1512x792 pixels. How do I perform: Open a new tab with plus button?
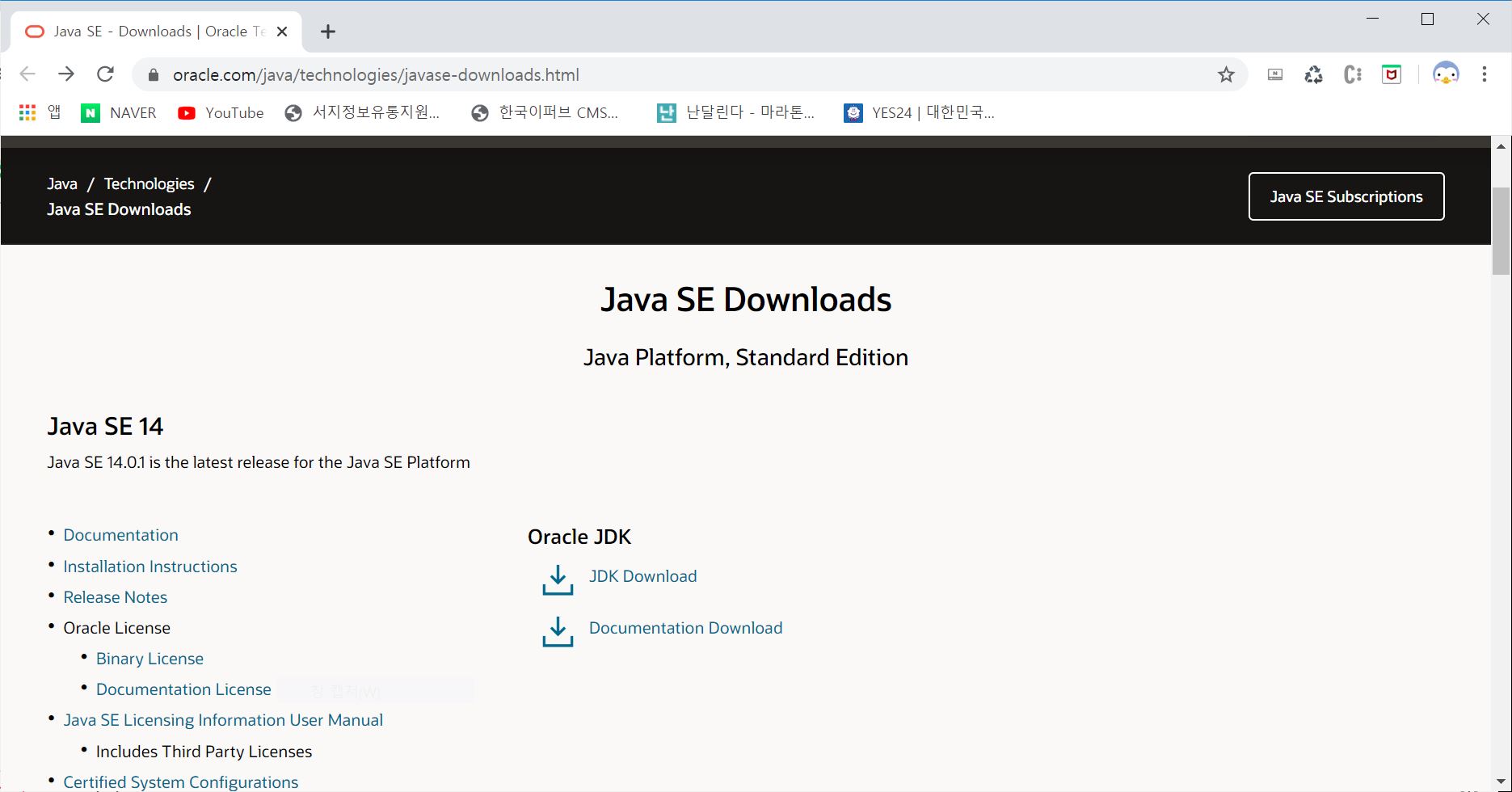327,32
